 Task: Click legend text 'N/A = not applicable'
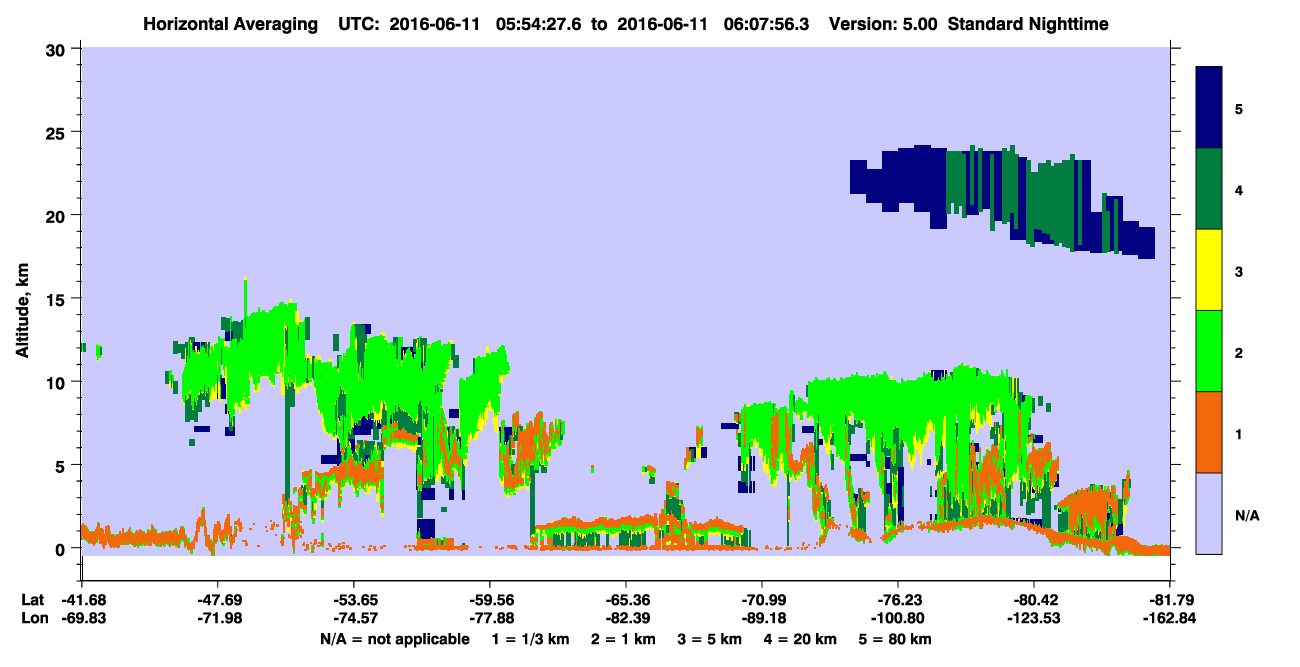[x=394, y=639]
